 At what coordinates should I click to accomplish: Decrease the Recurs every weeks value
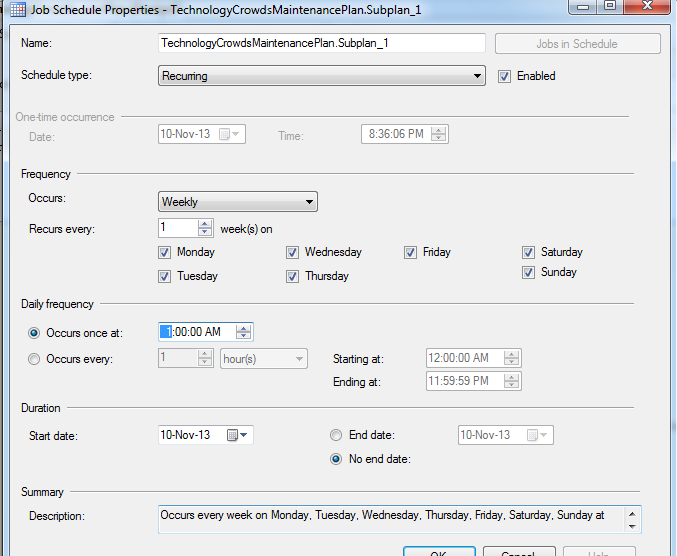[205, 232]
